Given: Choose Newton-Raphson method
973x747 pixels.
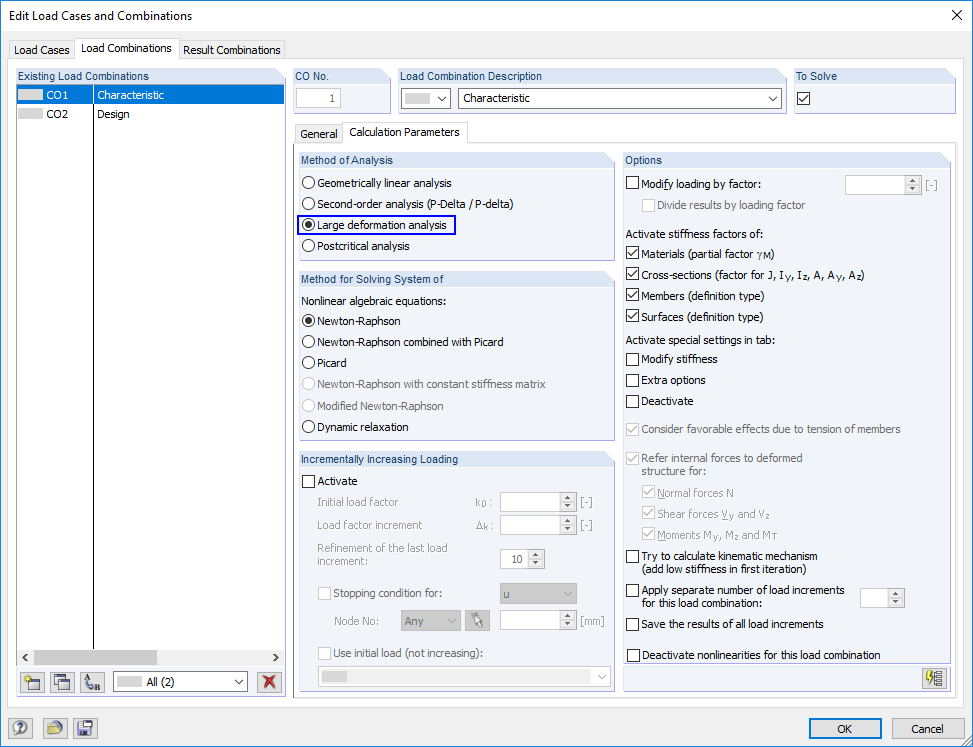Looking at the screenshot, I should pyautogui.click(x=351, y=321).
